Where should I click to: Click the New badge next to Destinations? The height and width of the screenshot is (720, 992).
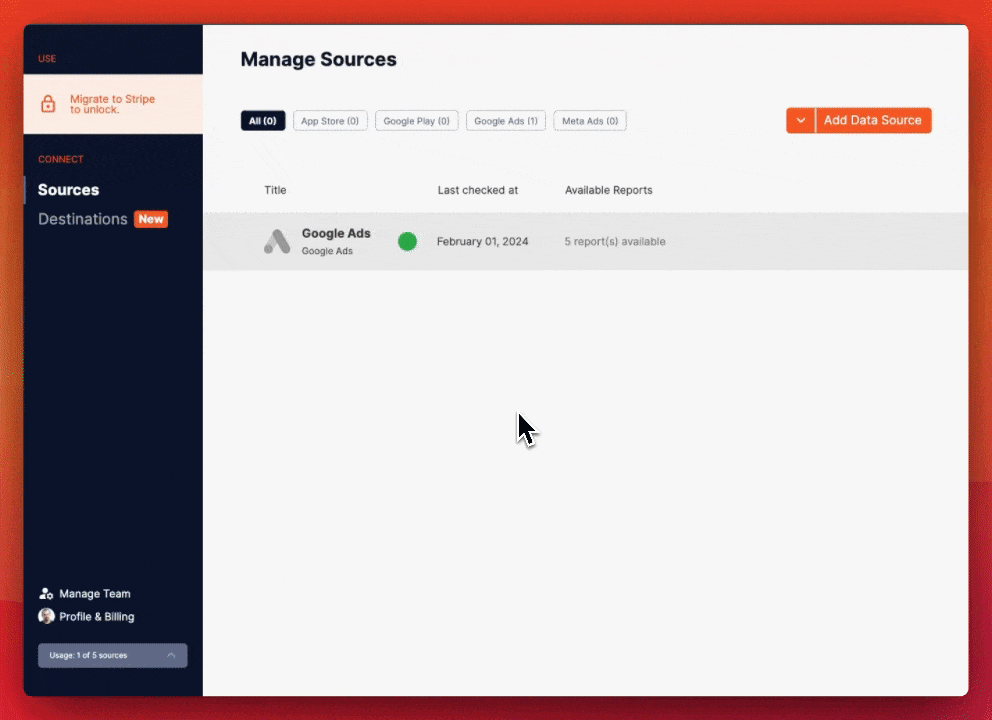click(x=151, y=219)
